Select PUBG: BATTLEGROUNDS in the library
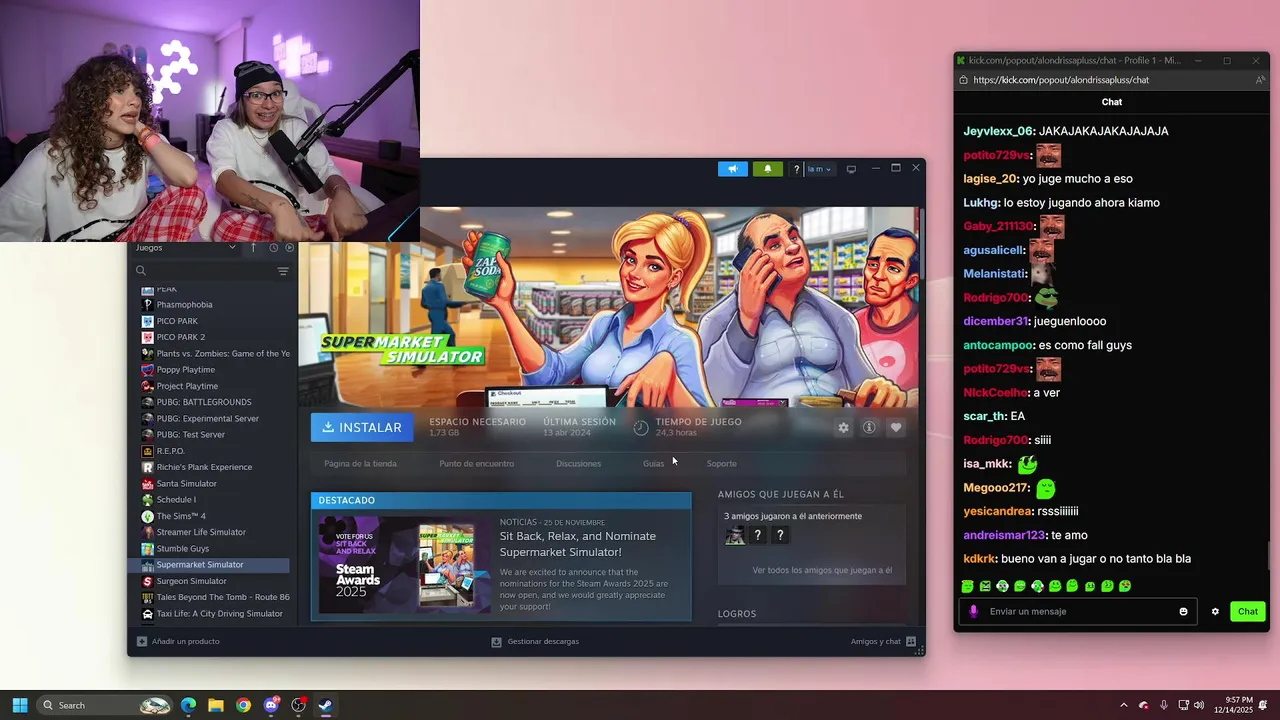 coord(203,402)
